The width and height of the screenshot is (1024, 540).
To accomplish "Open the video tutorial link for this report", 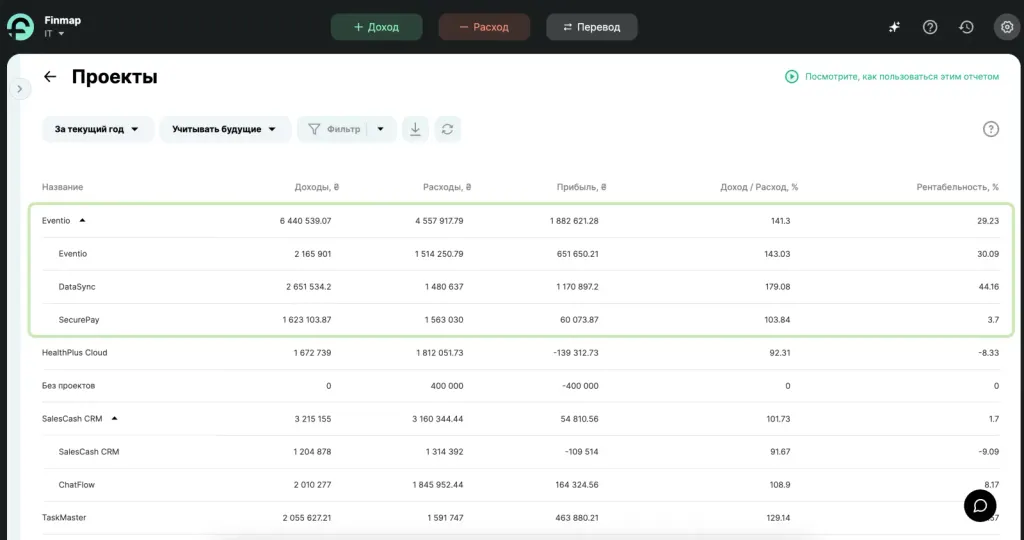I will pyautogui.click(x=892, y=76).
